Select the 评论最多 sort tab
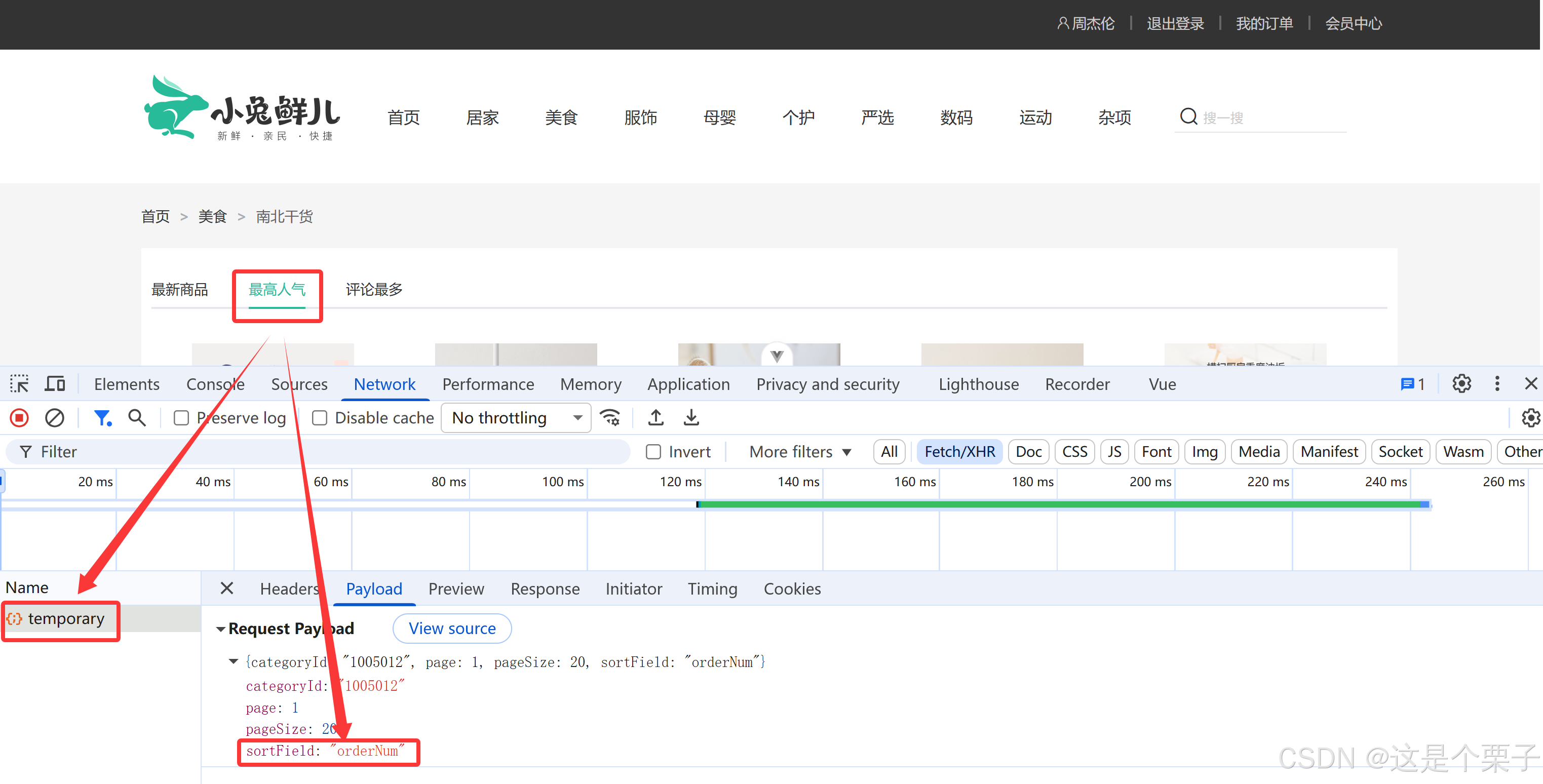Screen dimensions: 1543x784 pyautogui.click(x=374, y=290)
